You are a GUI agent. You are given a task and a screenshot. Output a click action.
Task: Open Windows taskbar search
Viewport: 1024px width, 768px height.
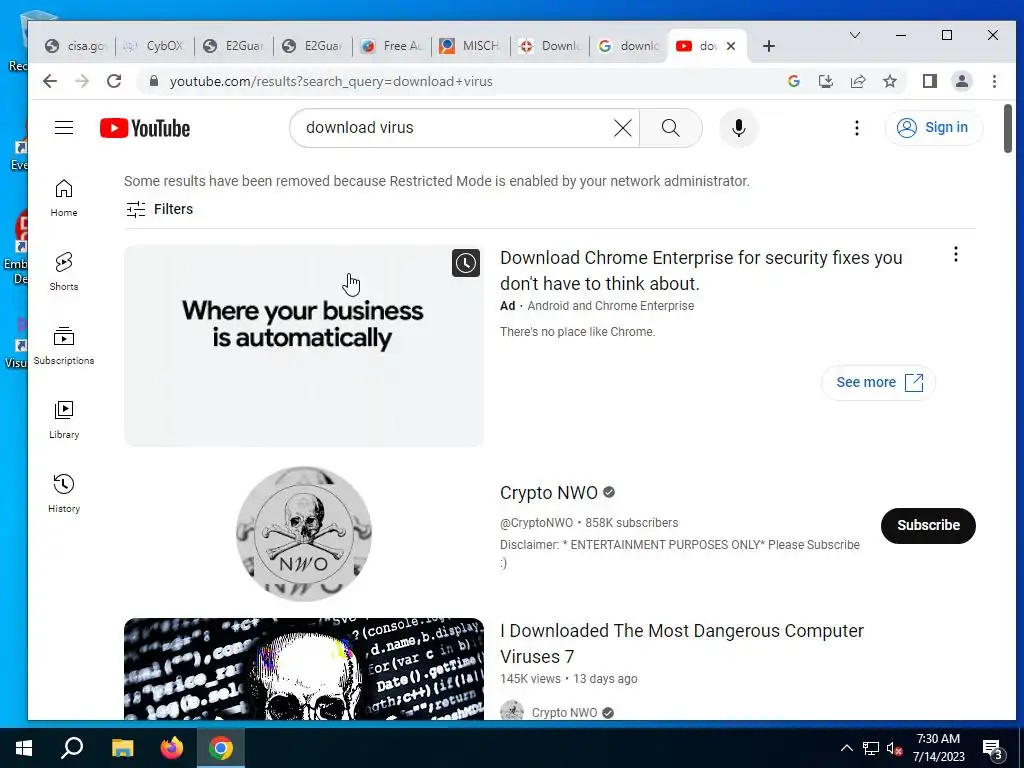pyautogui.click(x=72, y=748)
